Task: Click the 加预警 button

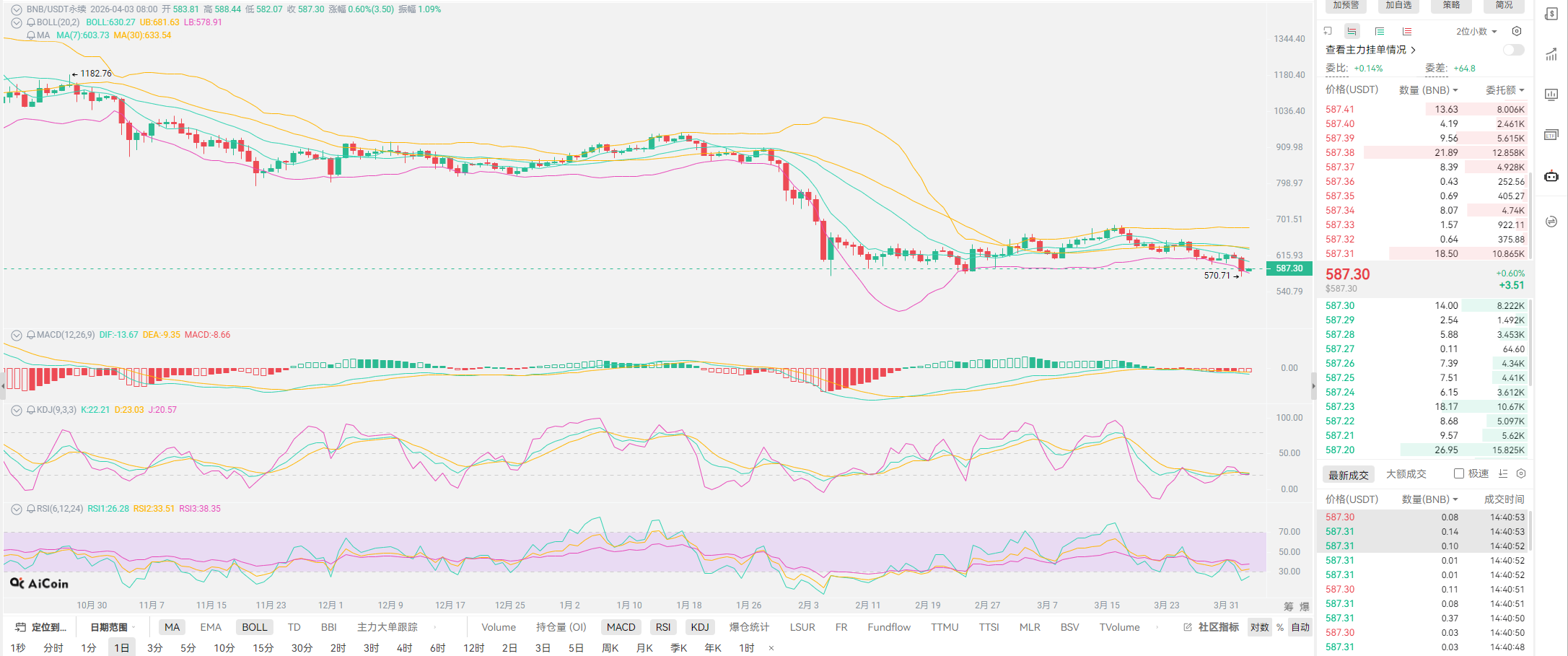Action: pyautogui.click(x=1346, y=6)
